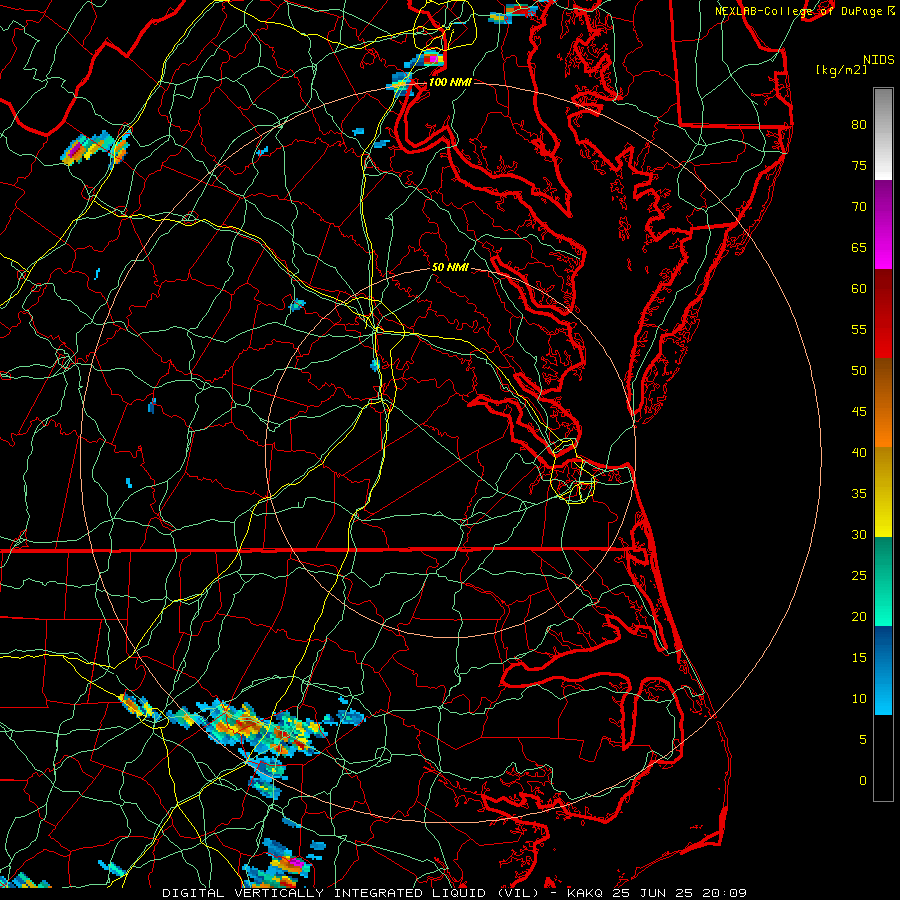
Task: Select the 40 value on the scale
Action: (859, 452)
